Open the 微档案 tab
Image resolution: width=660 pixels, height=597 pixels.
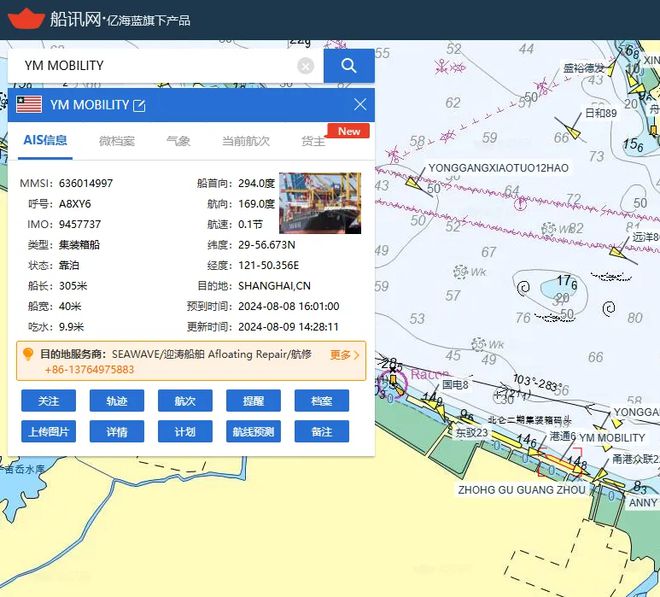pos(117,141)
